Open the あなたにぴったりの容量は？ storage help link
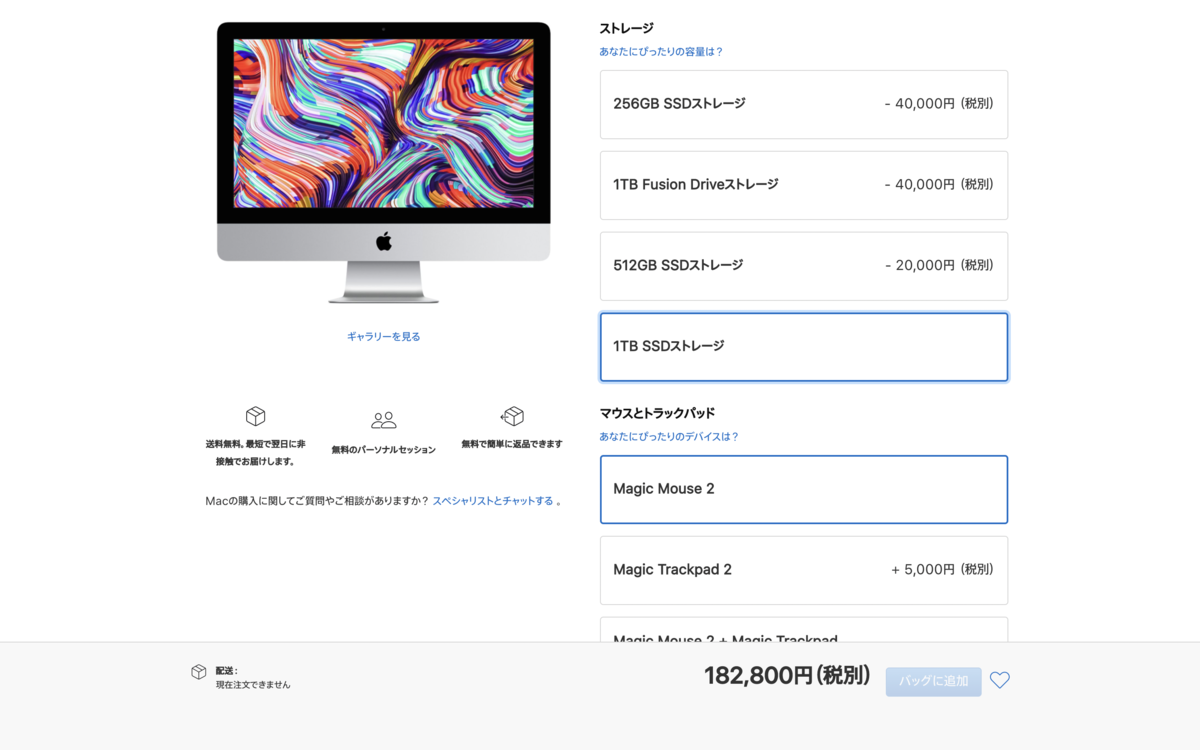The height and width of the screenshot is (750, 1200). click(x=661, y=51)
